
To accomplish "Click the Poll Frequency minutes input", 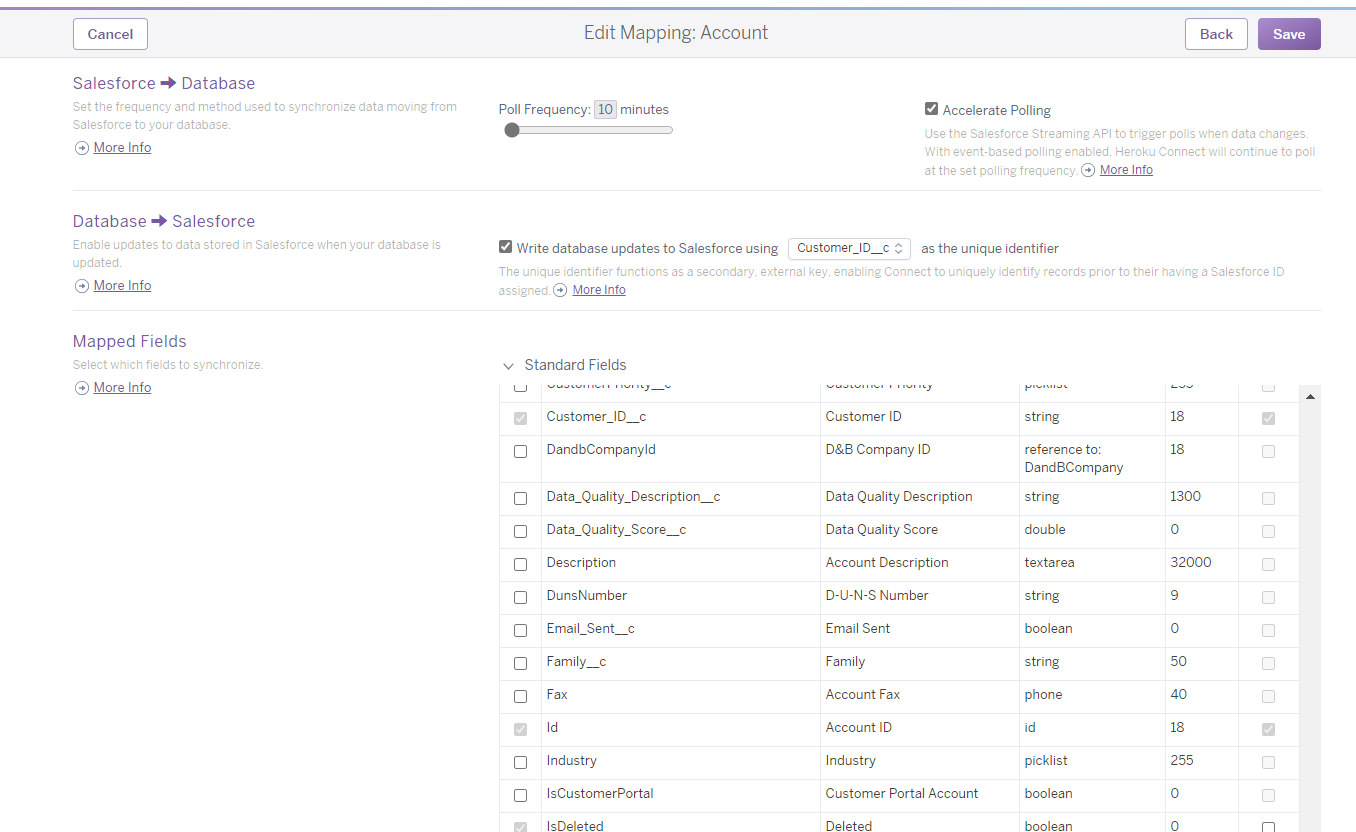I will tap(605, 110).
